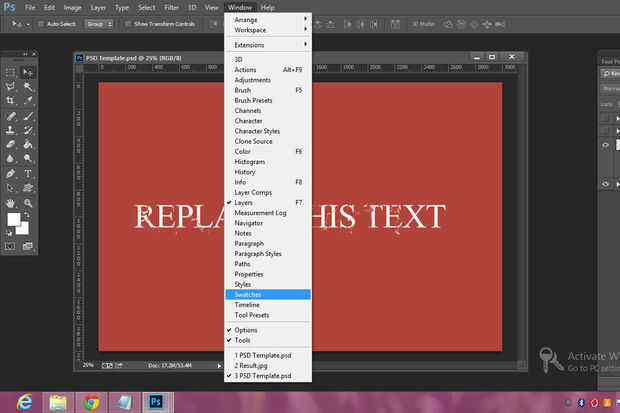Viewport: 620px width, 413px height.
Task: Toggle Layers panel in Window menu
Action: pyautogui.click(x=244, y=202)
